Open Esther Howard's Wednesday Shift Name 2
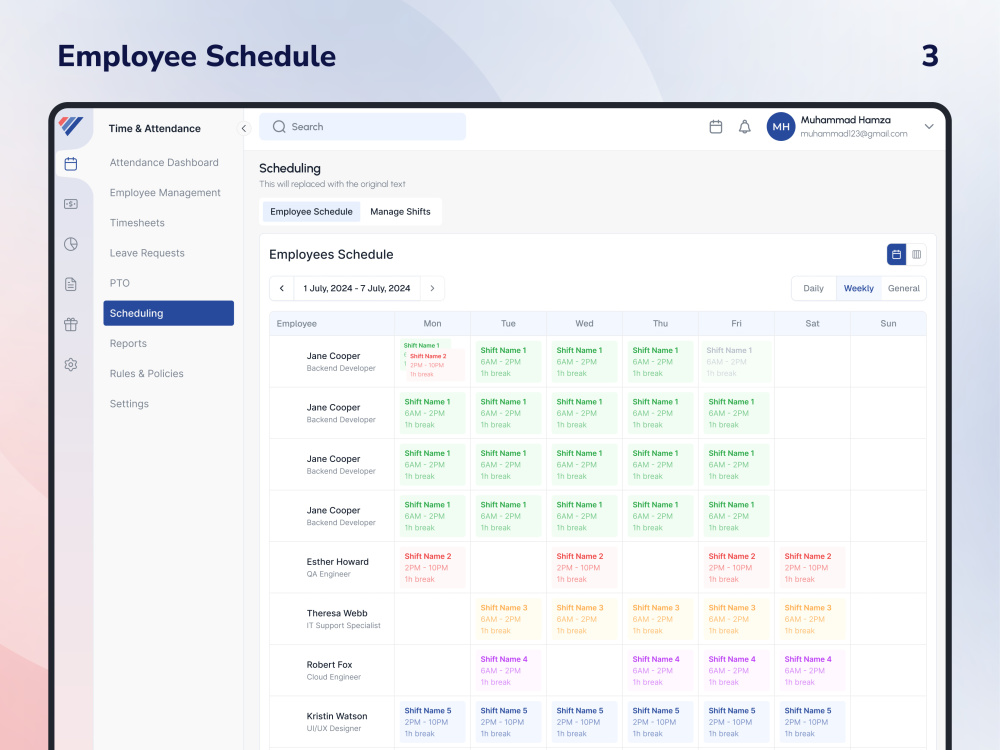The height and width of the screenshot is (750, 1000). click(584, 568)
